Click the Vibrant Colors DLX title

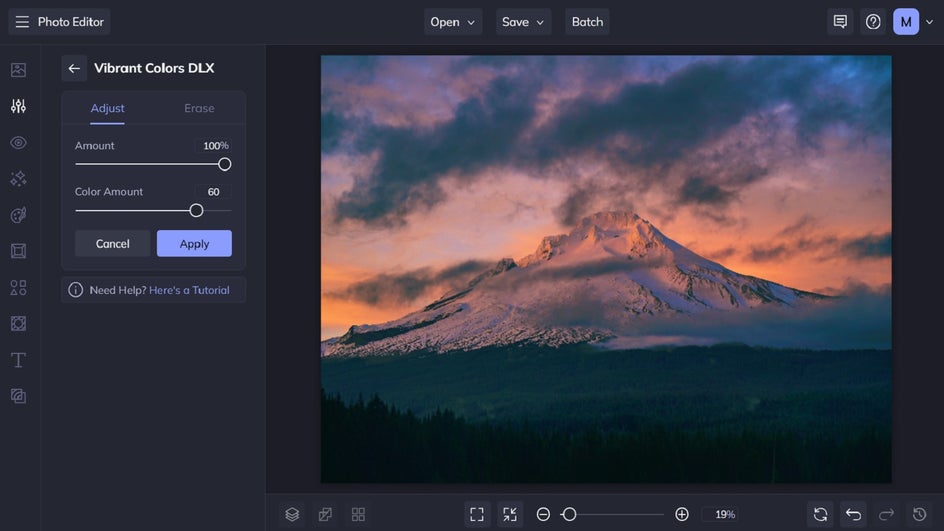(154, 68)
